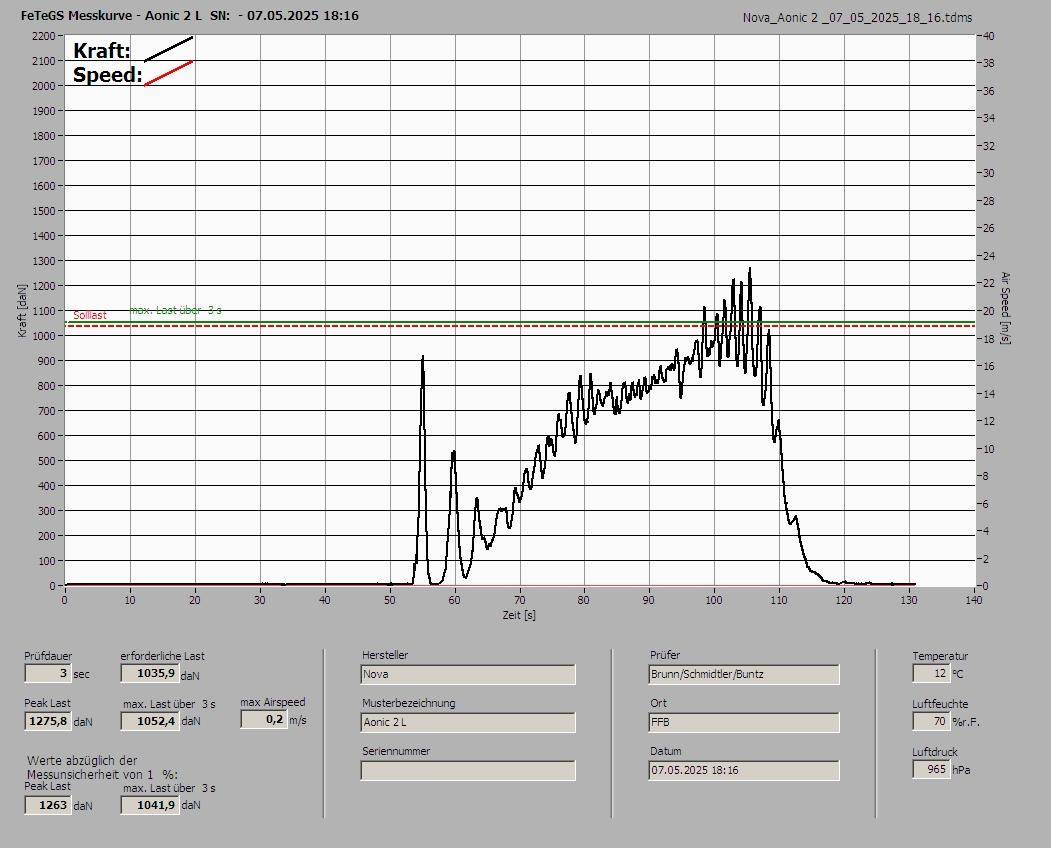The image size is (1051, 848).
Task: Select corrected max. Last value 1041,9
Action: (149, 805)
